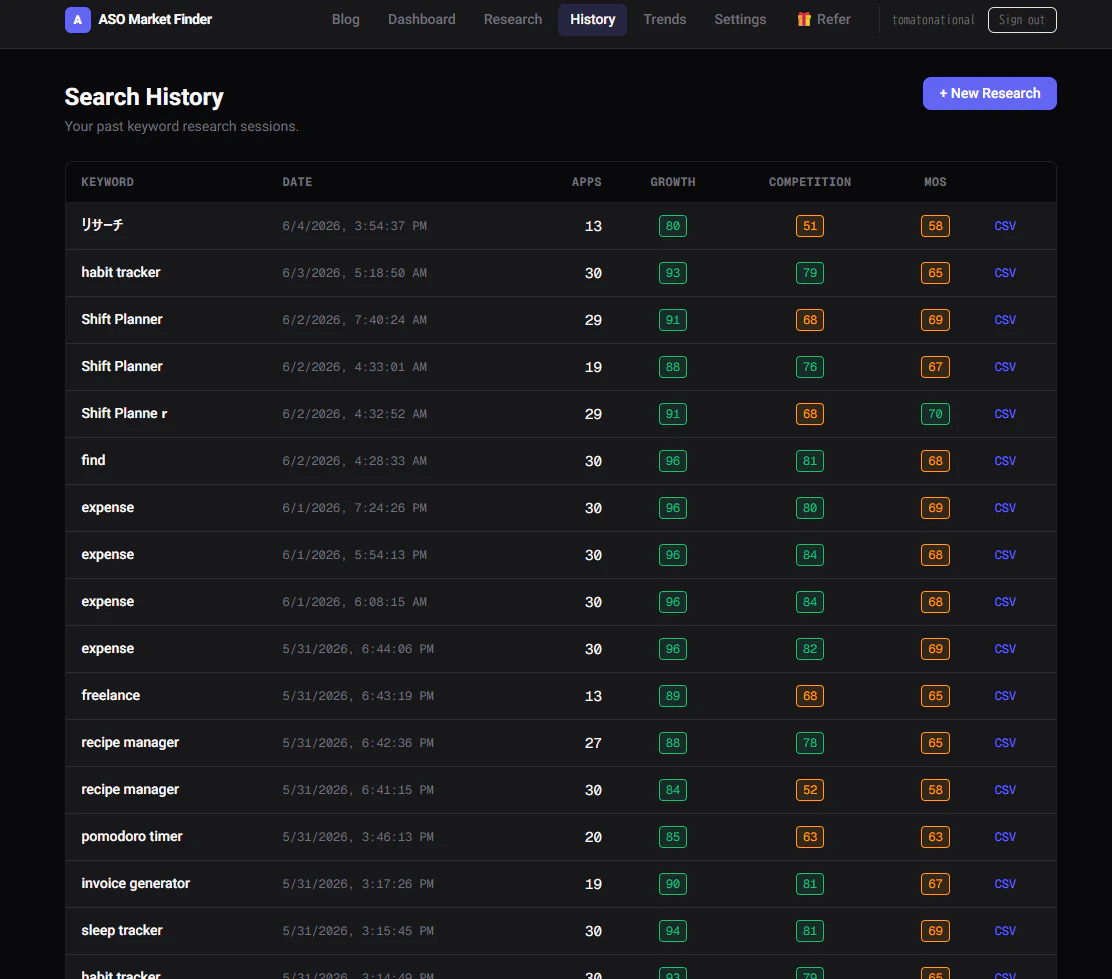Download CSV for habit tracker 6/3/2026 row

pos(1005,273)
